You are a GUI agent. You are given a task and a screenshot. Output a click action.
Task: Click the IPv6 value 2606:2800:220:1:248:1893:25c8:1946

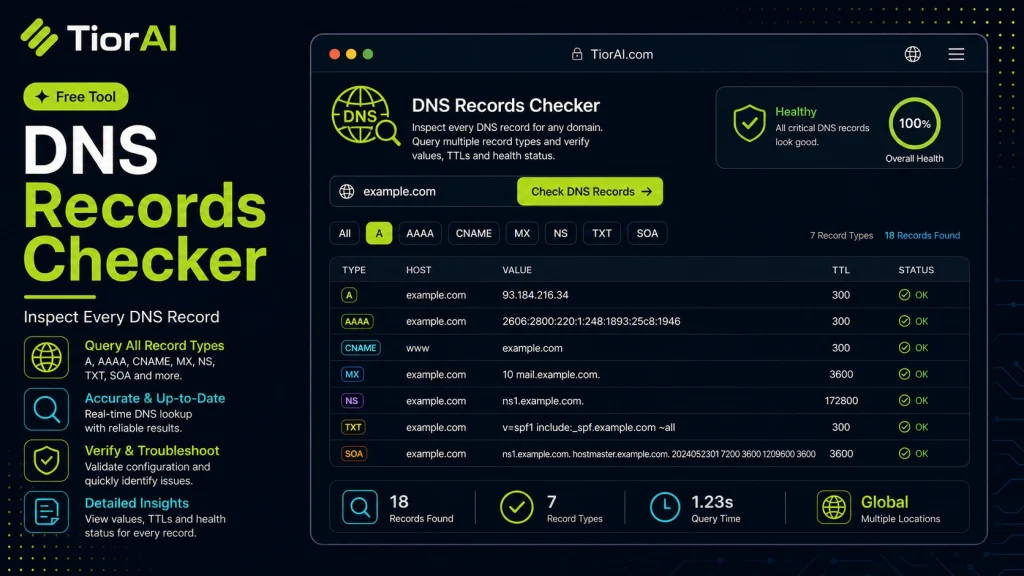pos(591,321)
